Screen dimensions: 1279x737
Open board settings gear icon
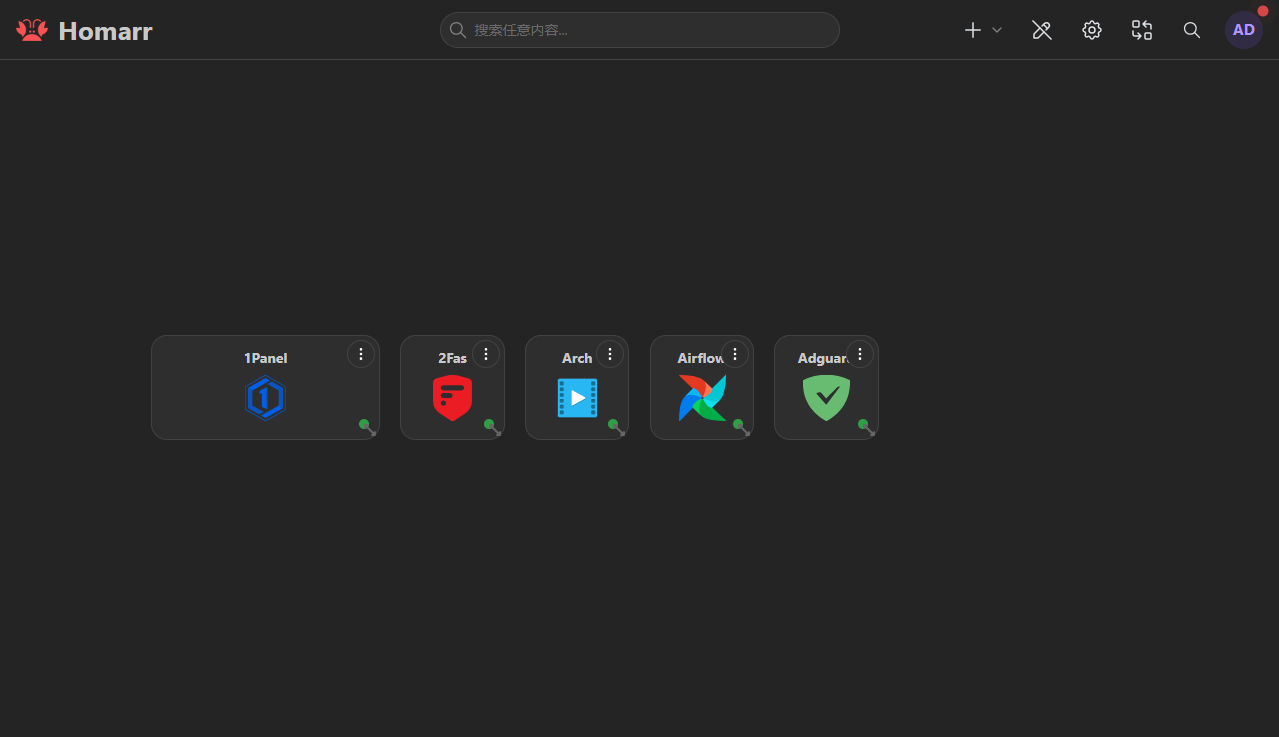click(1092, 30)
